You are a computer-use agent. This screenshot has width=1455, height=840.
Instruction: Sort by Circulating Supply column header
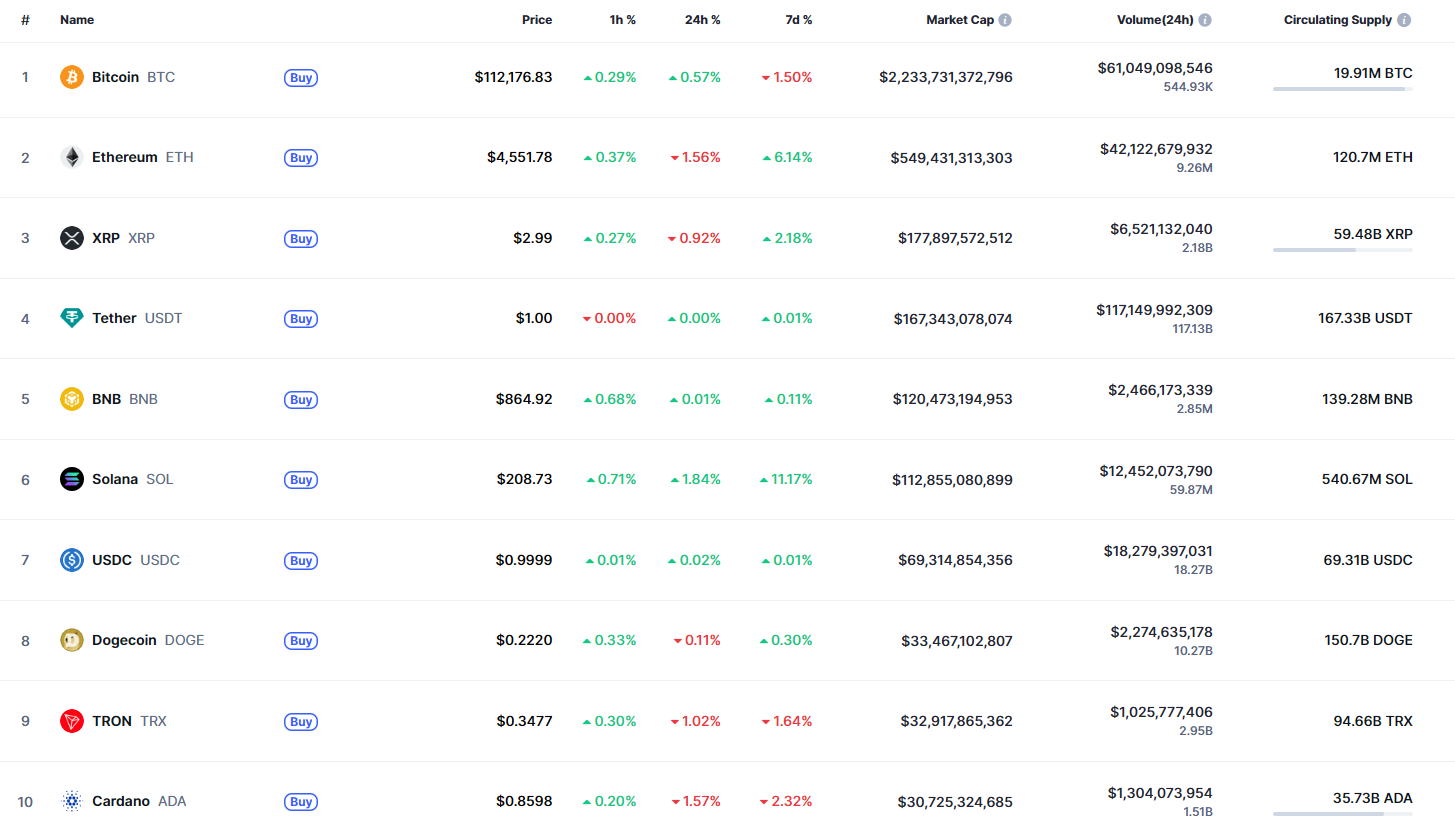1338,20
